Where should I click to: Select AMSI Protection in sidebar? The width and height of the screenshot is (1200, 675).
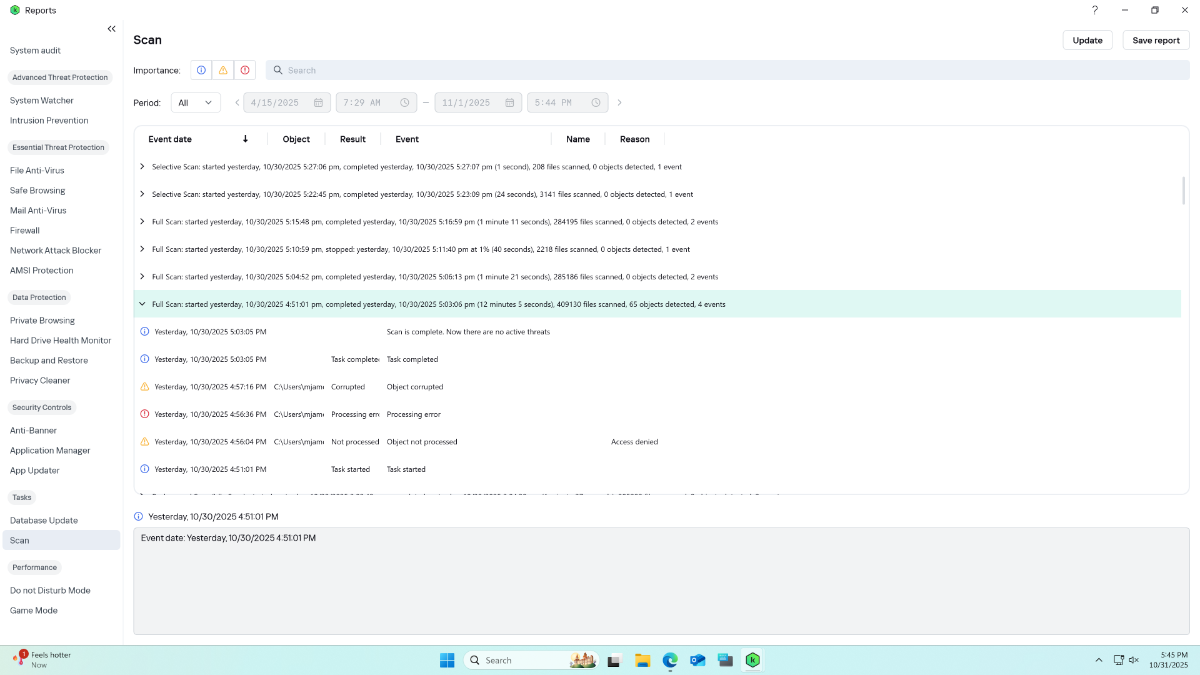[41, 270]
